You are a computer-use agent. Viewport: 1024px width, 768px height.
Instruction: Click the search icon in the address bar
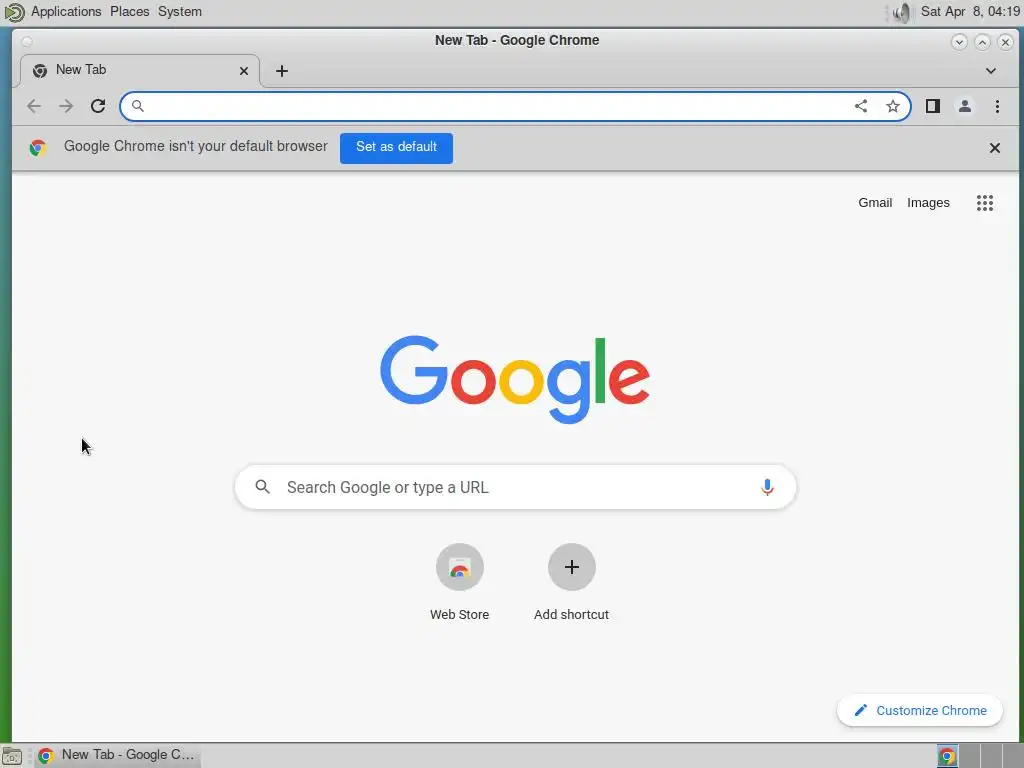[138, 106]
